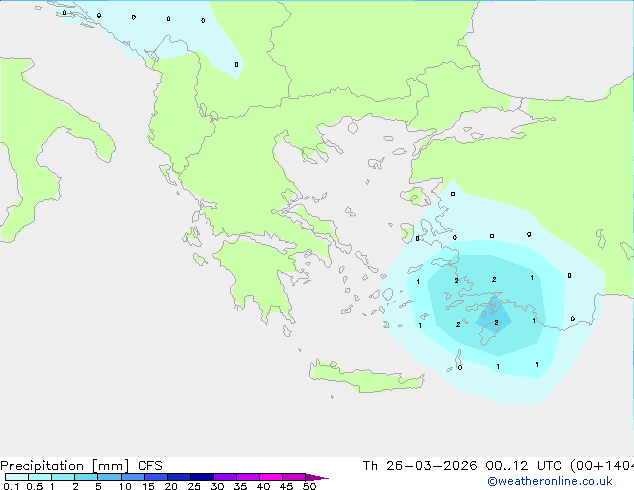This screenshot has height=490, width=634.
Task: Select the 35–40 mm legend color box
Action: (248, 477)
